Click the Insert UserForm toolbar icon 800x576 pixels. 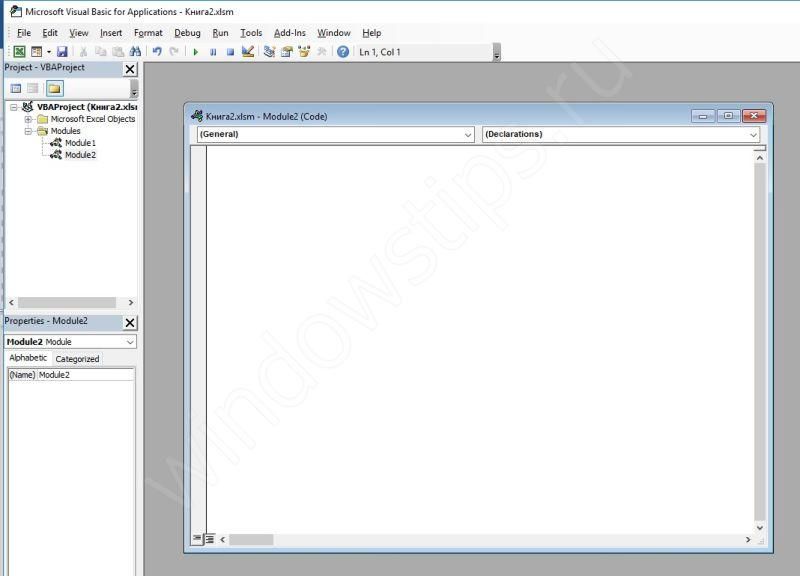pos(36,52)
